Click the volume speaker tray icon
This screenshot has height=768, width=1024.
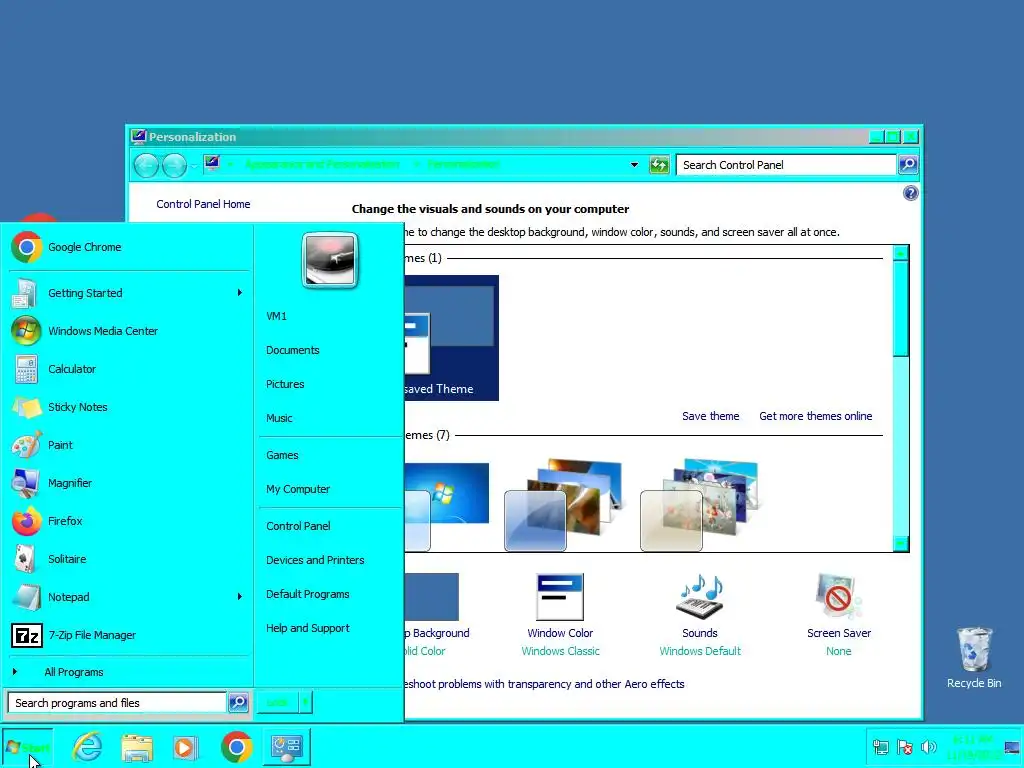[928, 747]
